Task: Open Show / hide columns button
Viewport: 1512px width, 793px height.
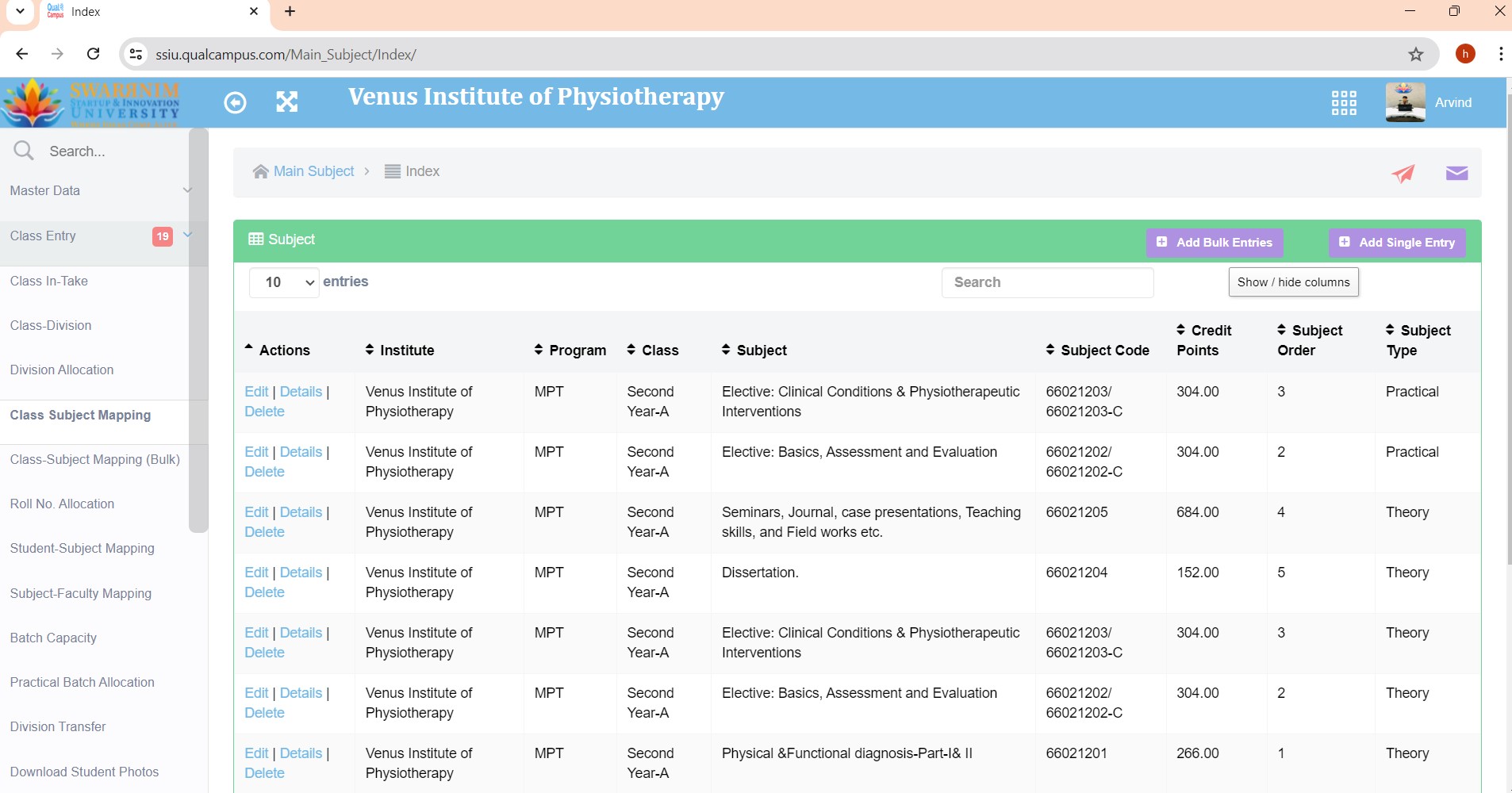Action: pos(1293,282)
